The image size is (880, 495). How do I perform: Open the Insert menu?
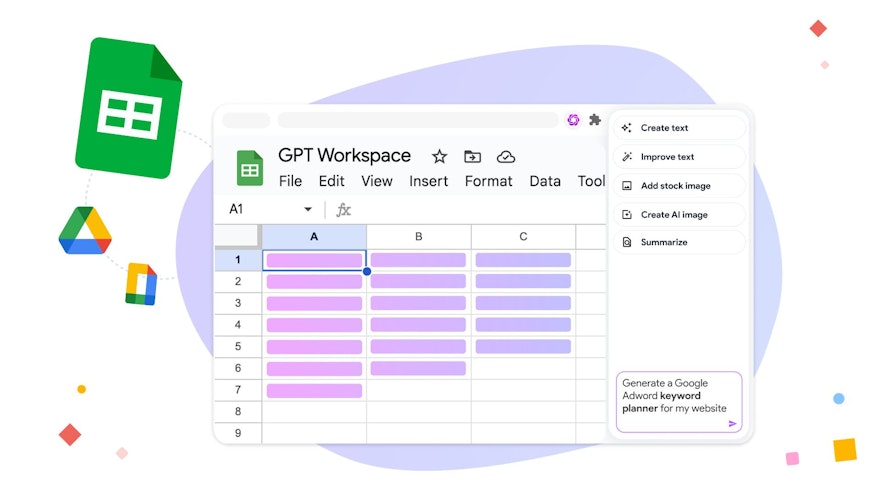[429, 181]
